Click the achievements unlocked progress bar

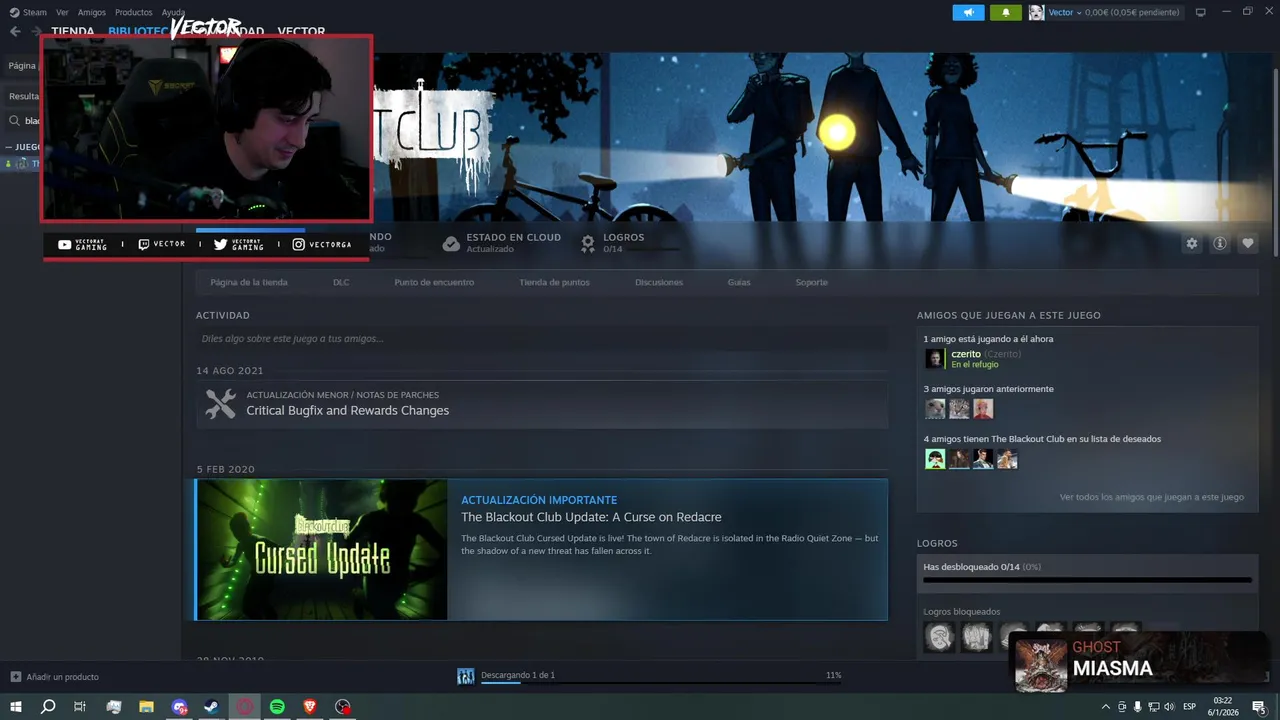click(1087, 579)
